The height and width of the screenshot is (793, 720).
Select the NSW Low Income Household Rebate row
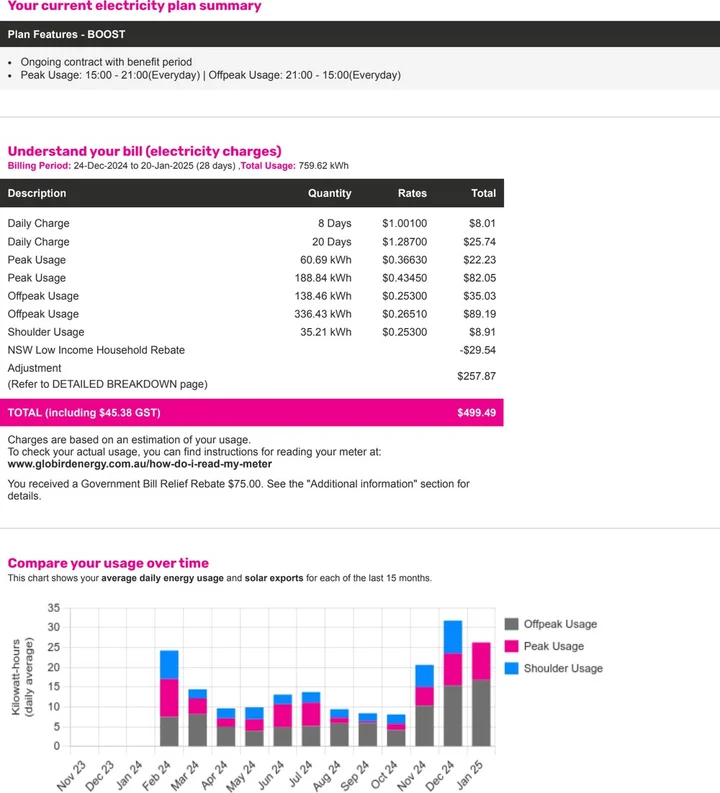coord(96,350)
